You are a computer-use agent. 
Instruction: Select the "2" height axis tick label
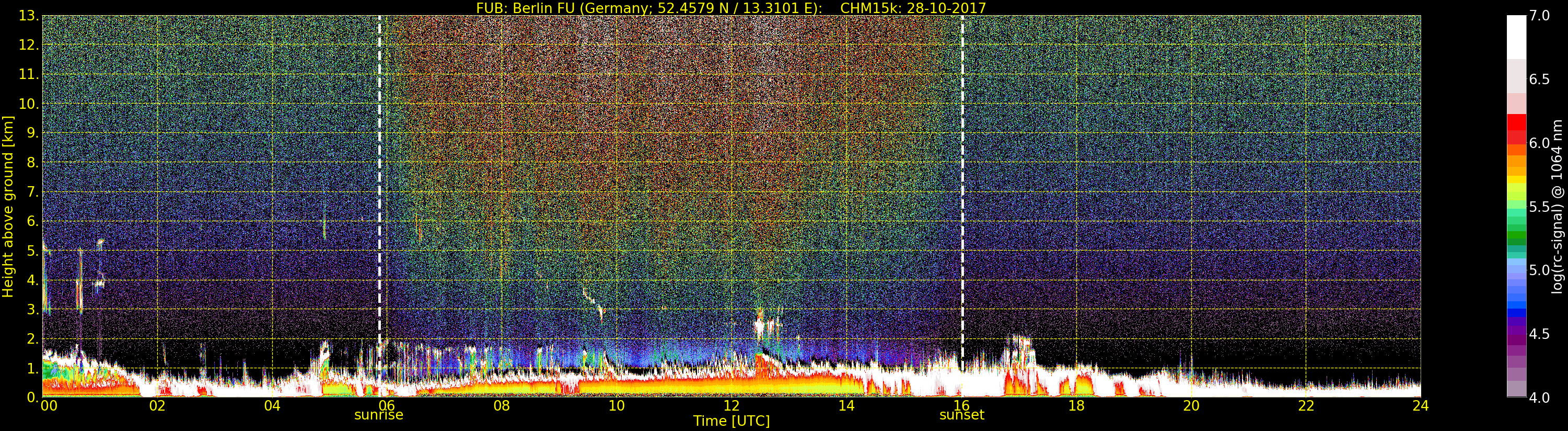33,338
